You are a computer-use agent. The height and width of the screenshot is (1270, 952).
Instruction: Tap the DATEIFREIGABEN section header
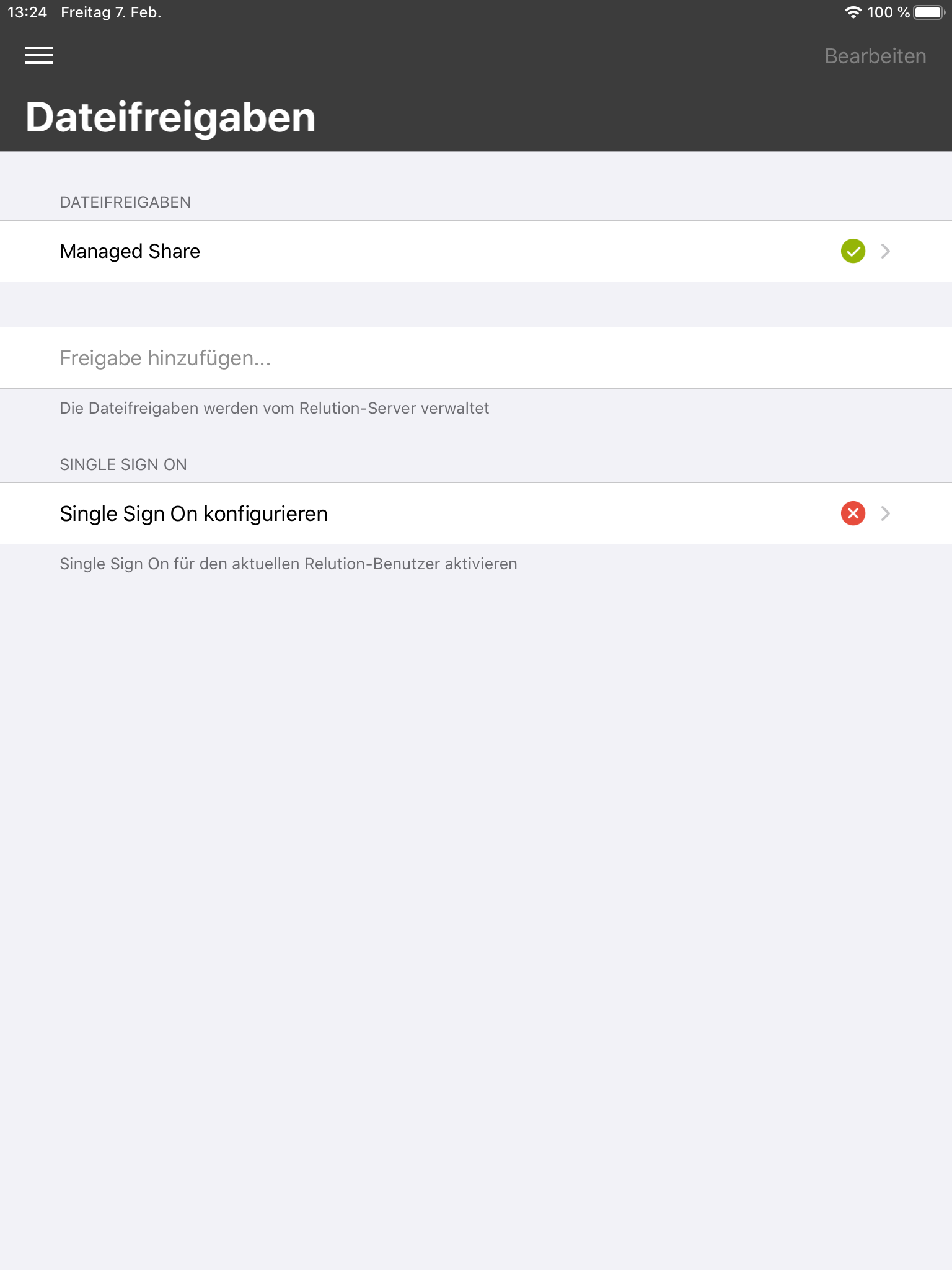[x=125, y=202]
